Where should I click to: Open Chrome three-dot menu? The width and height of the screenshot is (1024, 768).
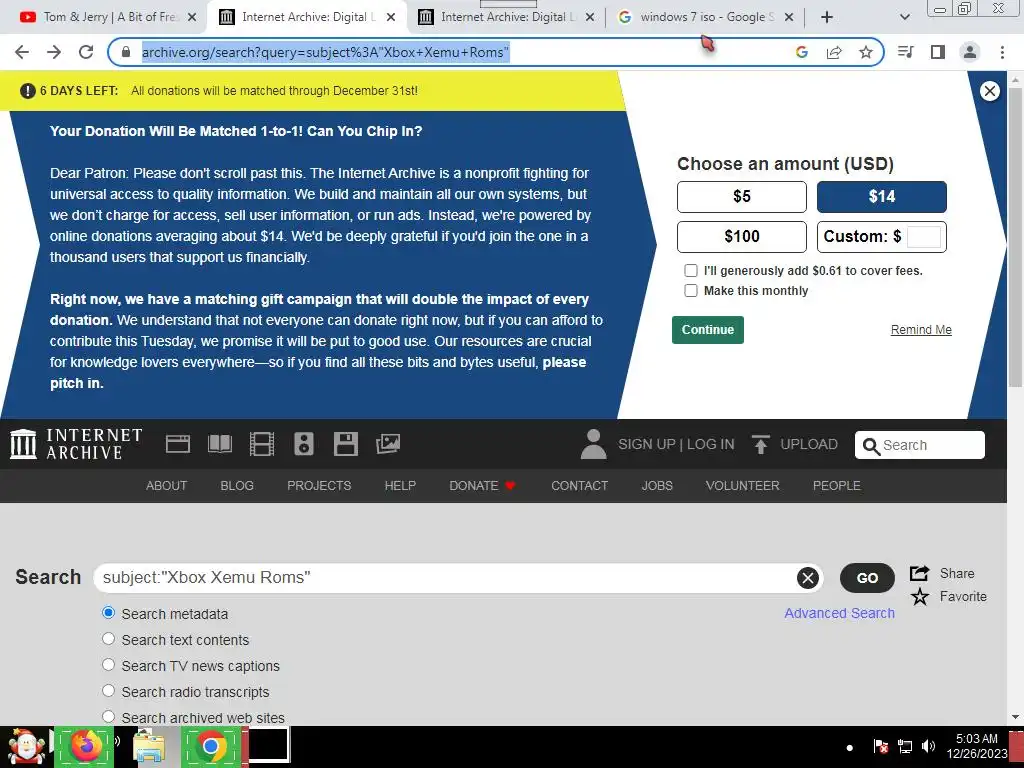[1002, 52]
